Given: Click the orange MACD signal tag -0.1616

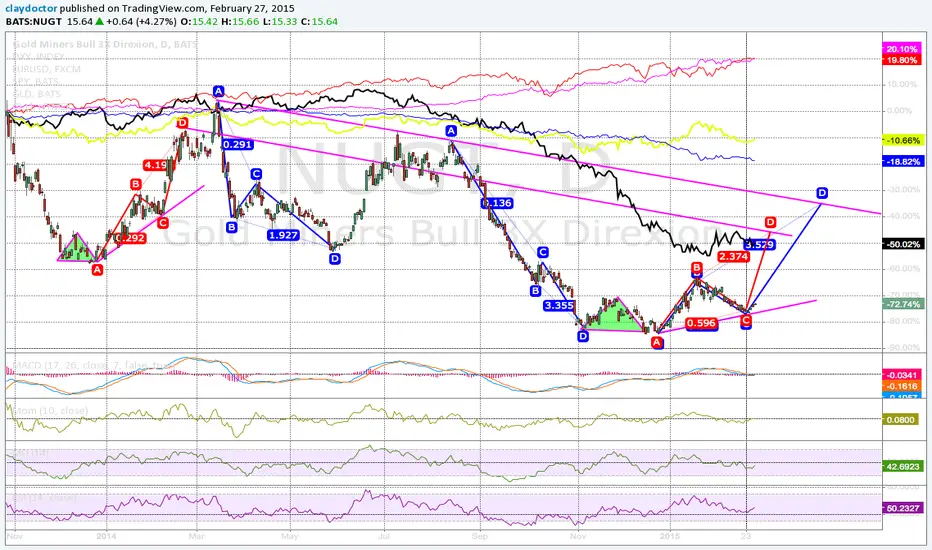Looking at the screenshot, I should pos(903,386).
